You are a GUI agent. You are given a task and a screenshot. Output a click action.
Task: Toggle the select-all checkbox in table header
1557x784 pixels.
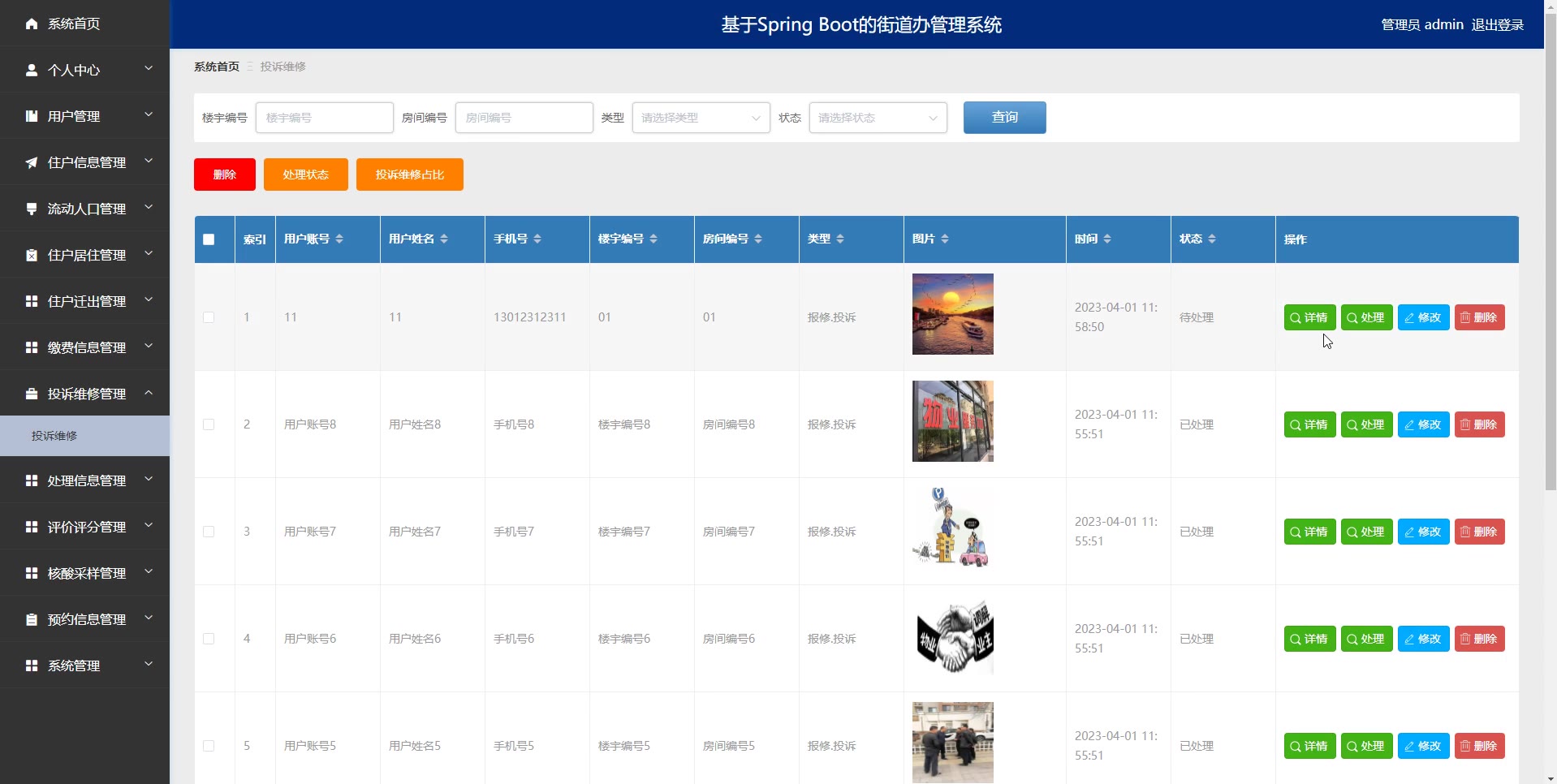pos(209,239)
